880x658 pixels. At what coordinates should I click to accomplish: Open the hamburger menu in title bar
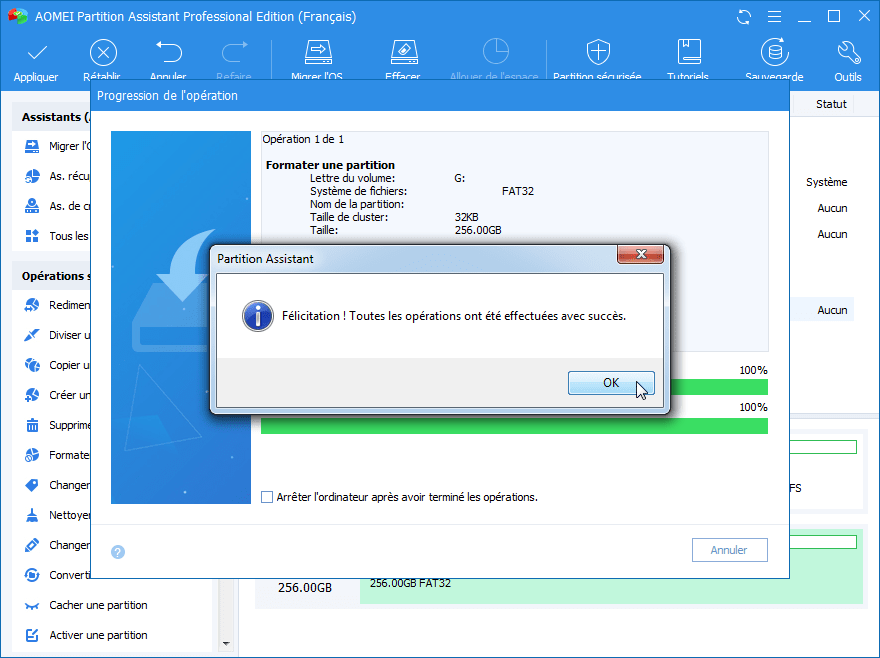tap(774, 17)
